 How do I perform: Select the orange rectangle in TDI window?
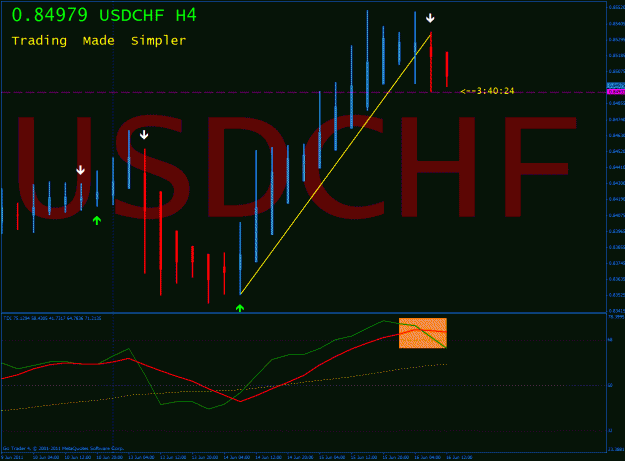click(423, 333)
